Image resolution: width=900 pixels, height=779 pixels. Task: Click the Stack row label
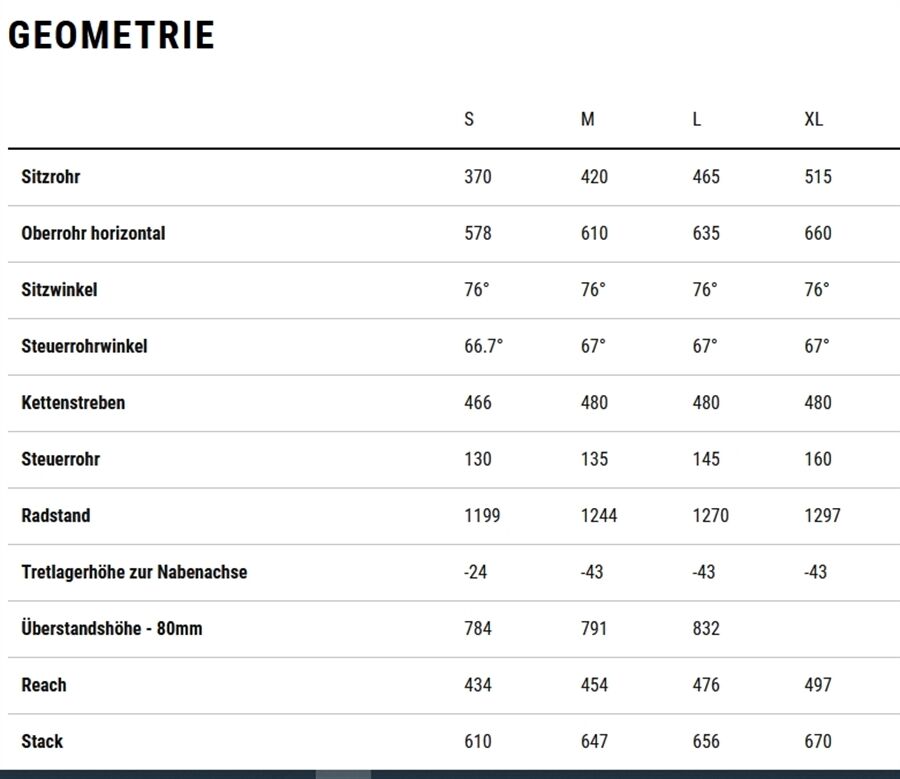coord(42,741)
